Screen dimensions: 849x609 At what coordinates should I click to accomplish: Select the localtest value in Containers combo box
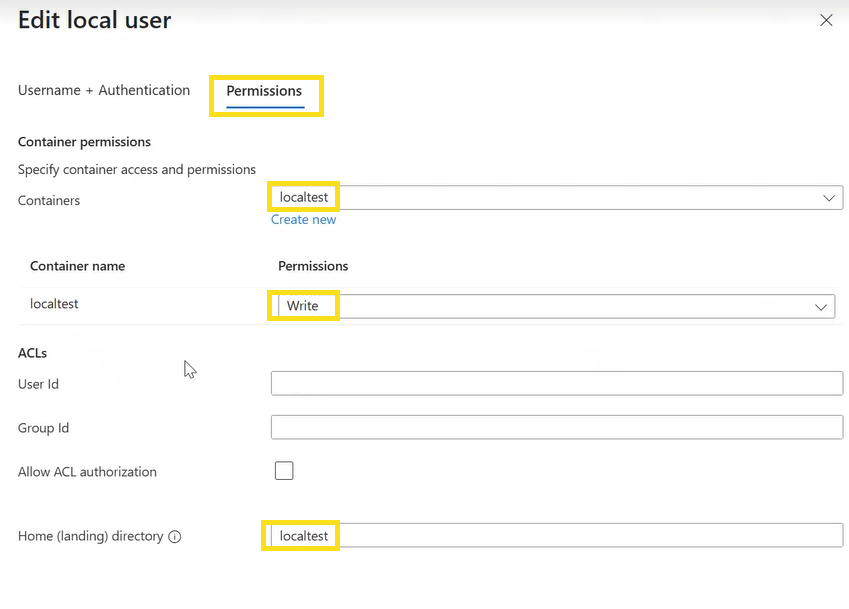tap(303, 197)
